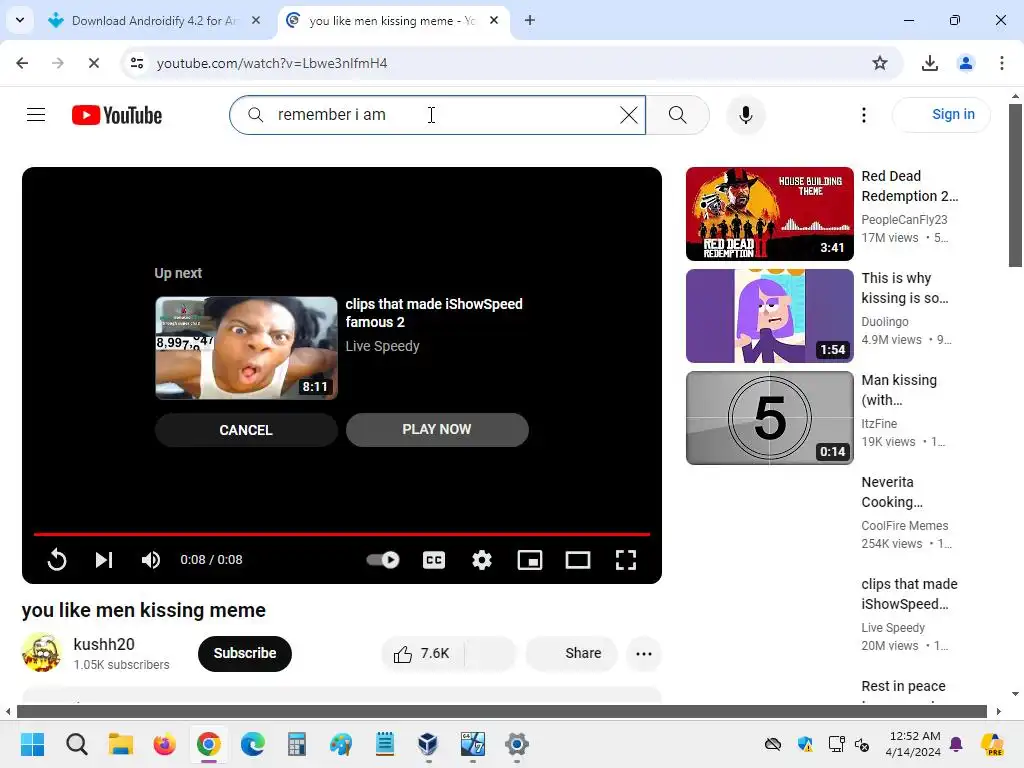Image resolution: width=1024 pixels, height=768 pixels.
Task: Toggle closed captions CC button
Action: point(434,560)
